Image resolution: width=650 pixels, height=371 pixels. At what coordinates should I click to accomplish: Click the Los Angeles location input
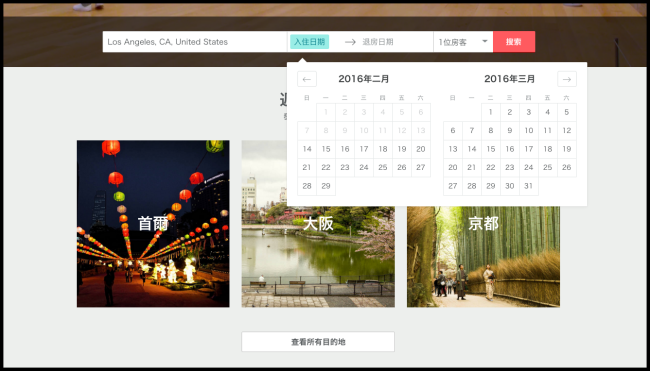click(195, 42)
